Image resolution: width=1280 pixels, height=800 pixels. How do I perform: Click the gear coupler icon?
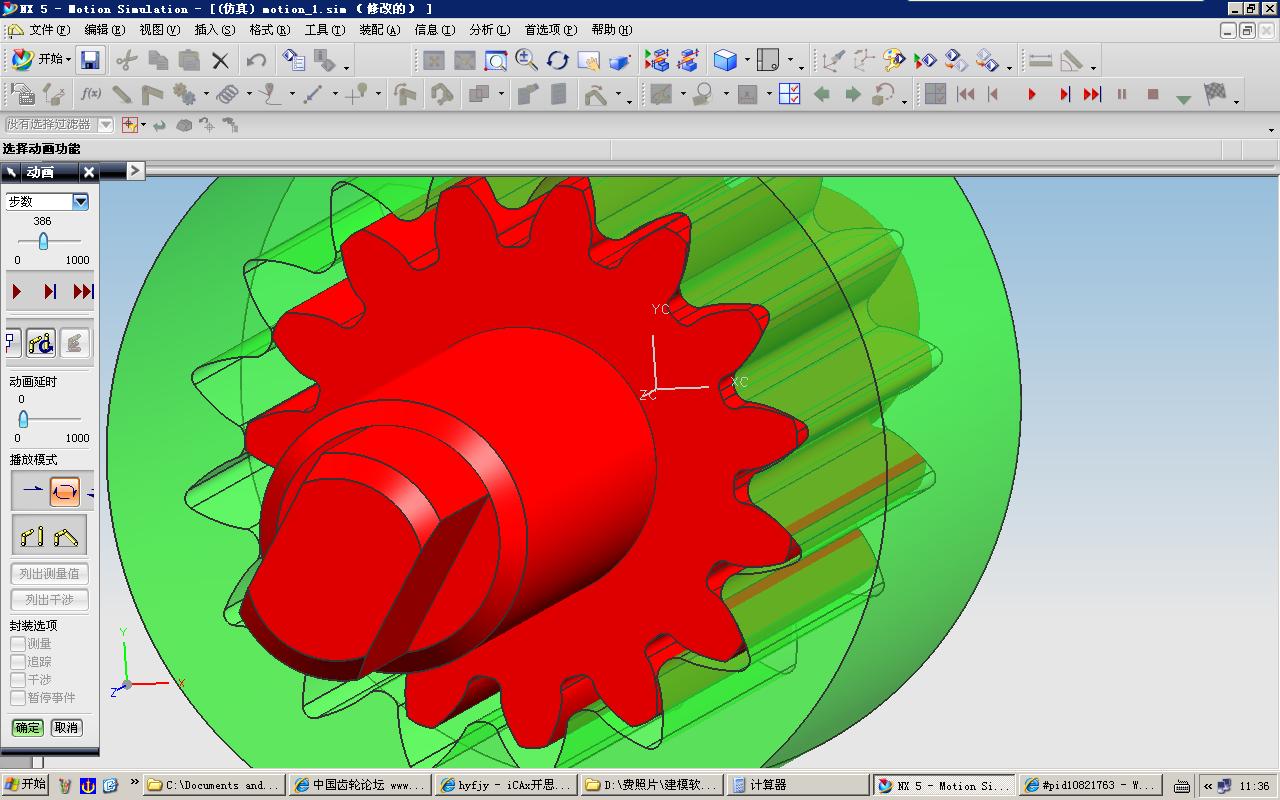click(x=184, y=94)
